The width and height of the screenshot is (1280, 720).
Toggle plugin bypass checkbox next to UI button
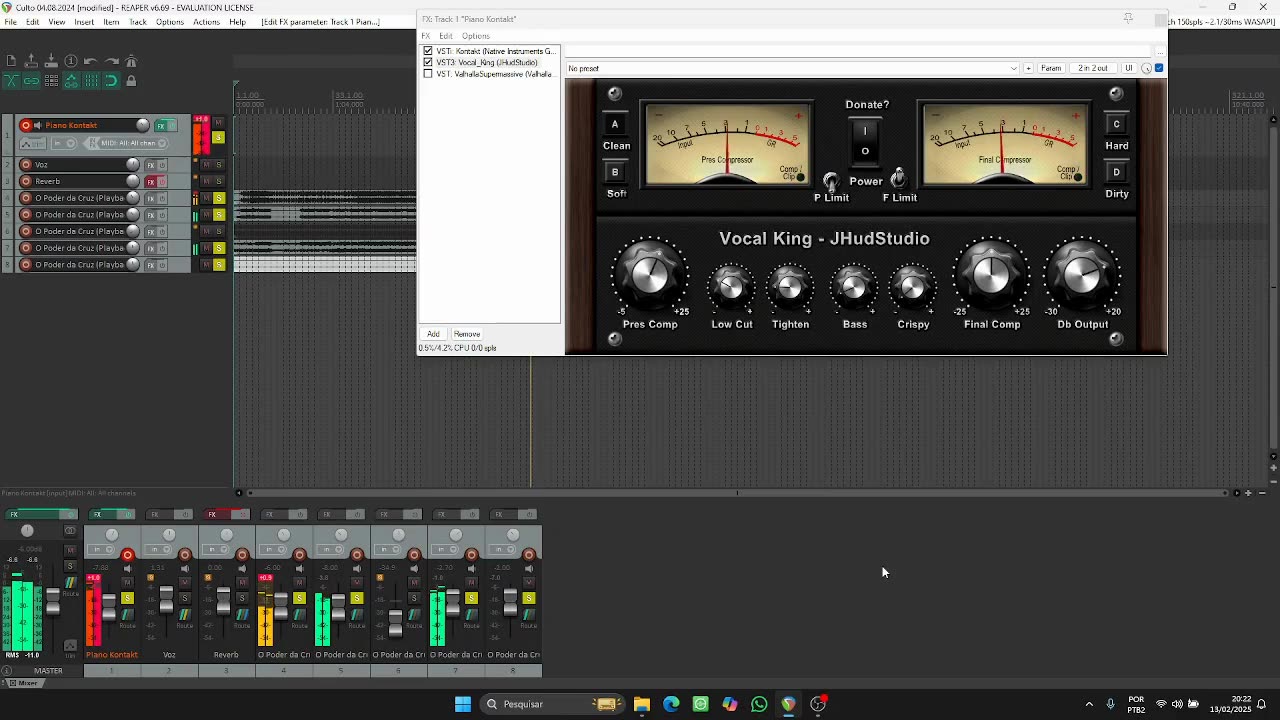1159,68
